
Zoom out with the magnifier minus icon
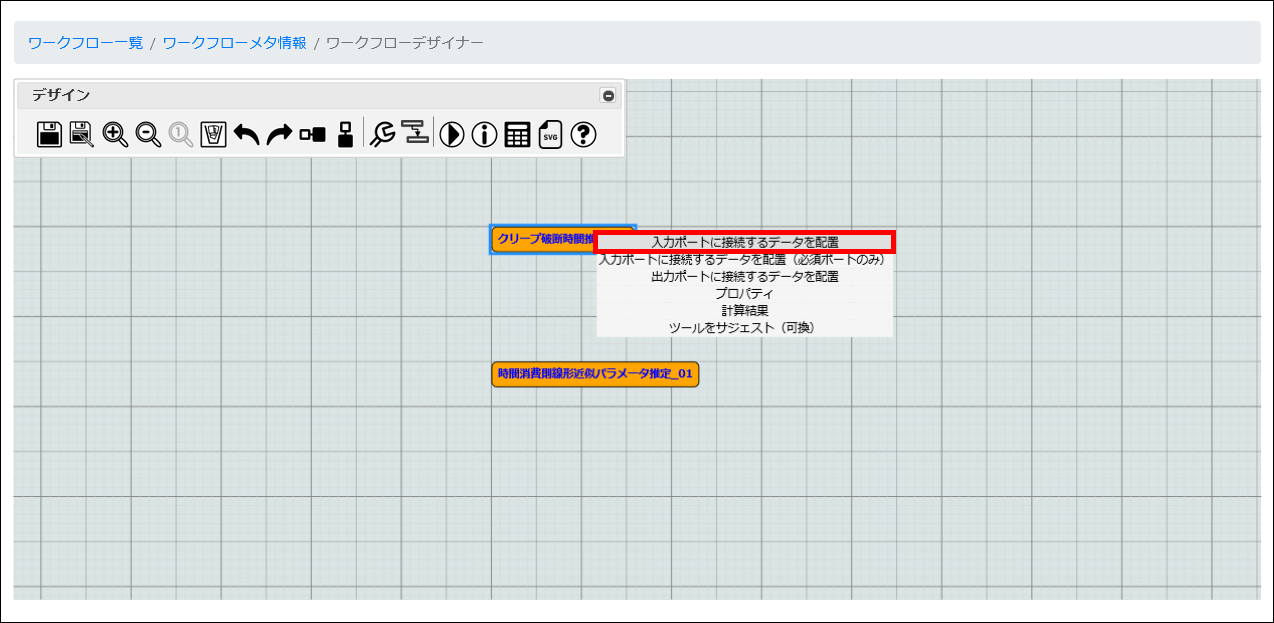click(148, 134)
